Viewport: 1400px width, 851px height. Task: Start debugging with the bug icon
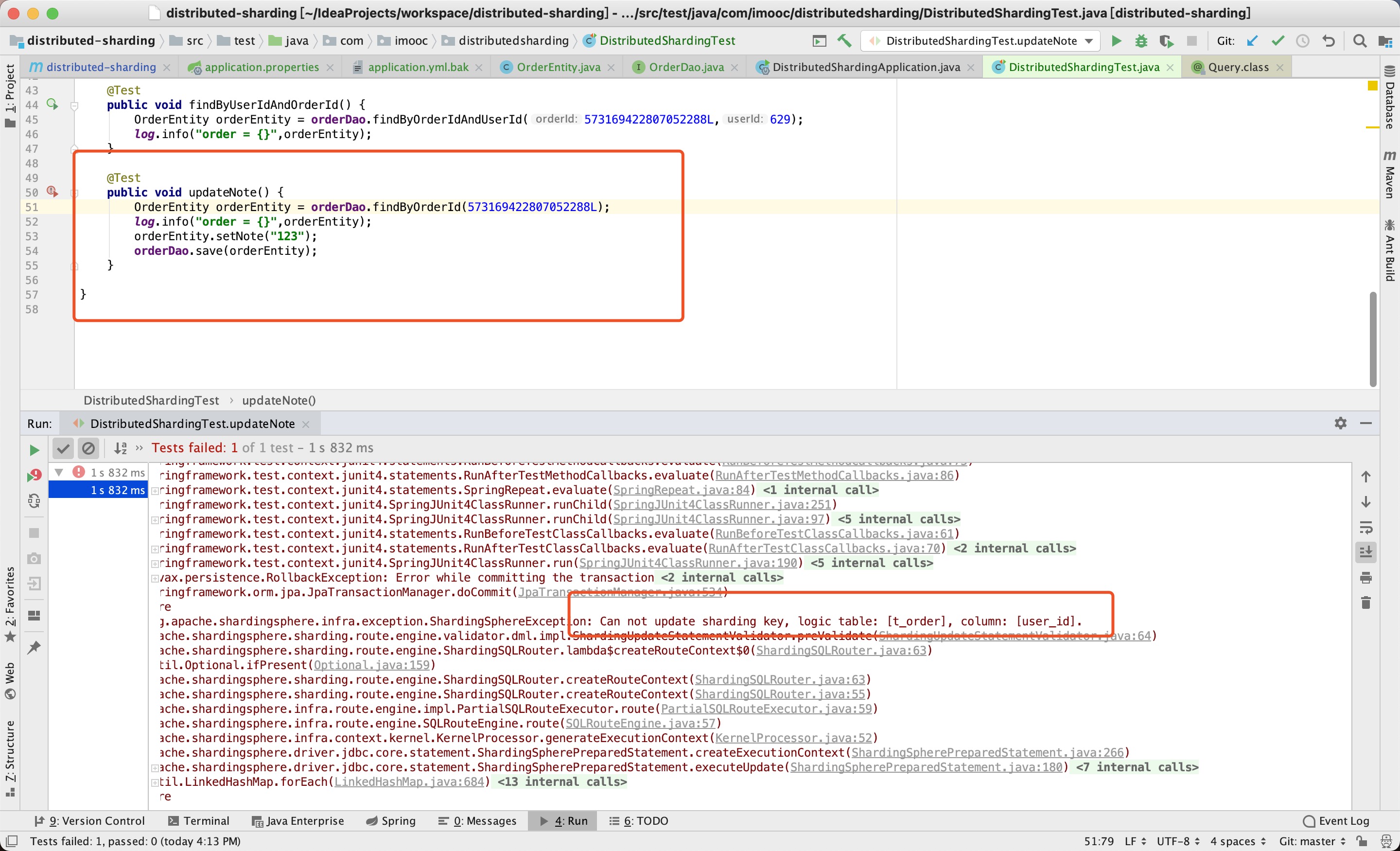pyautogui.click(x=1141, y=41)
